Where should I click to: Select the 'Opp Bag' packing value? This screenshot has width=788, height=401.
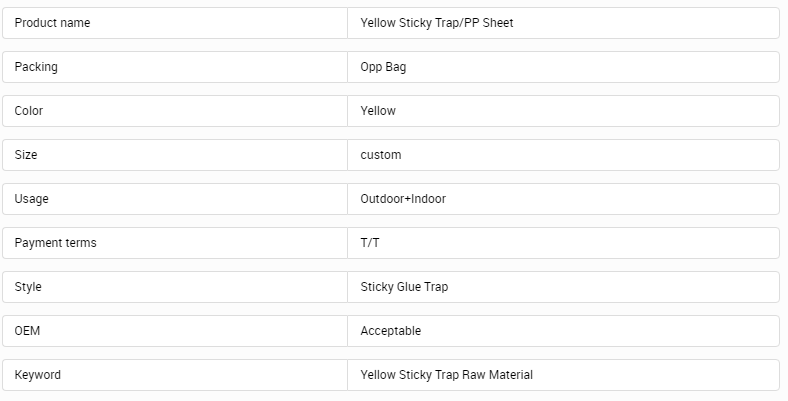pos(383,67)
